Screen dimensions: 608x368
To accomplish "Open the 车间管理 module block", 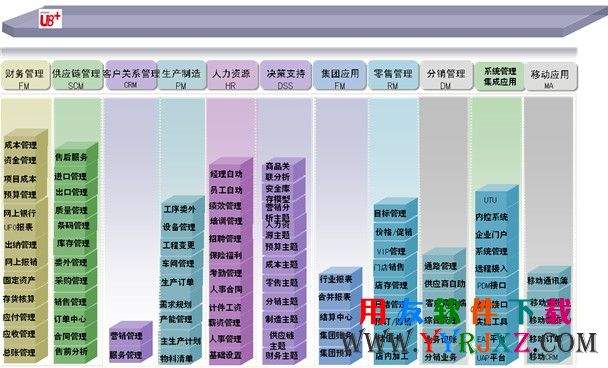I will [x=178, y=264].
